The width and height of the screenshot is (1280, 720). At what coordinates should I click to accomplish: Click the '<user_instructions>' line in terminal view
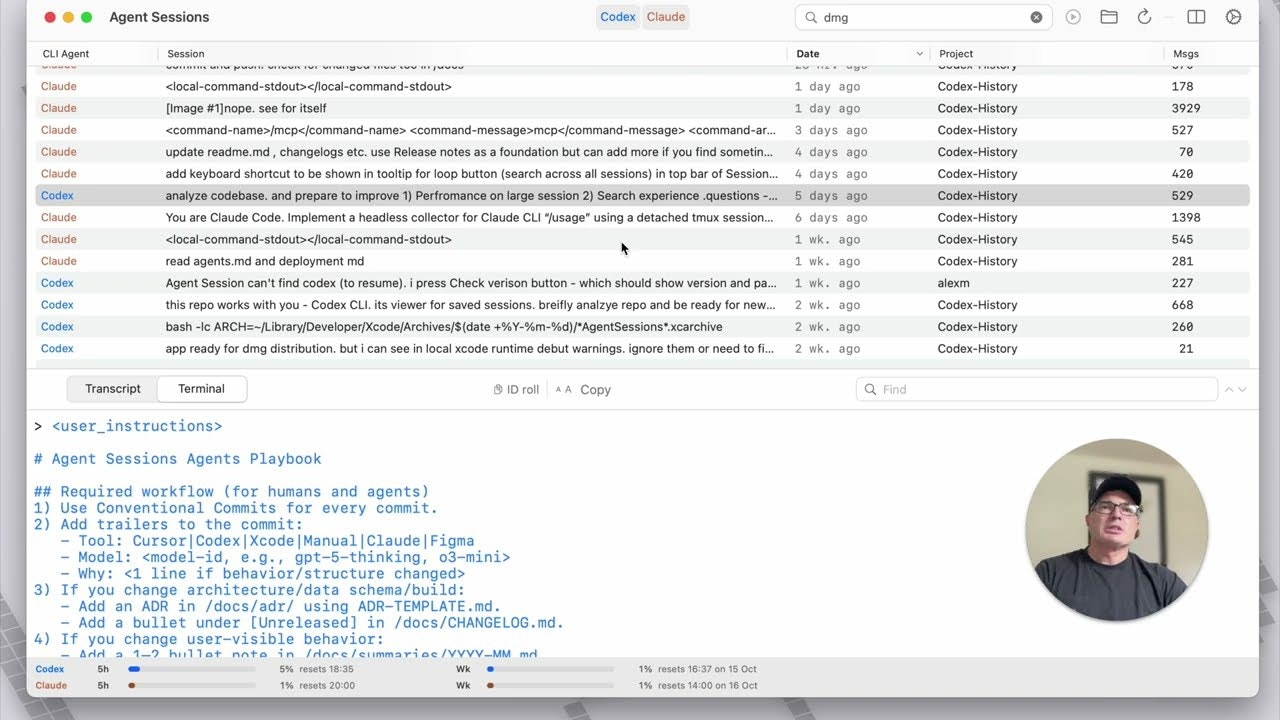point(136,426)
